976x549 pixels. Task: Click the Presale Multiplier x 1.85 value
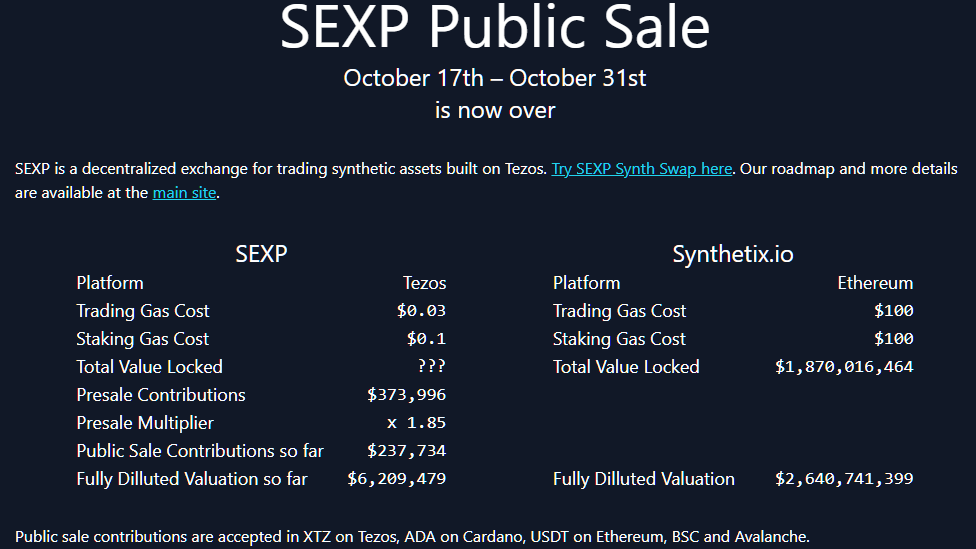pyautogui.click(x=416, y=423)
